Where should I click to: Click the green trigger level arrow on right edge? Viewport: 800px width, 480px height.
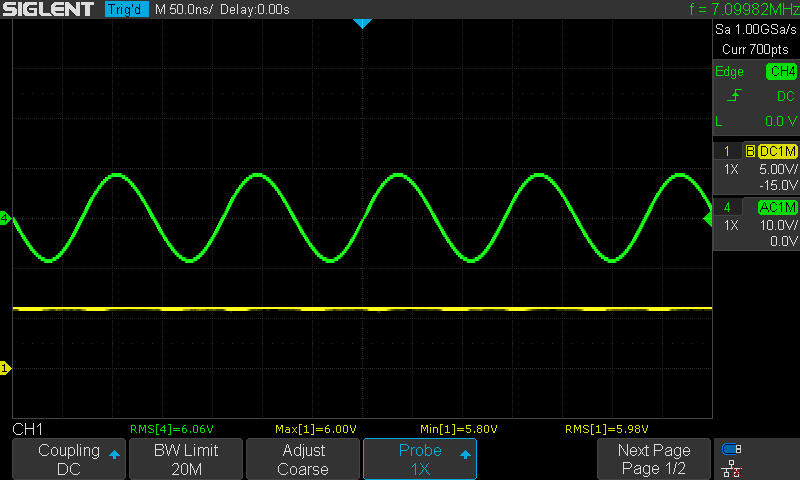click(708, 219)
